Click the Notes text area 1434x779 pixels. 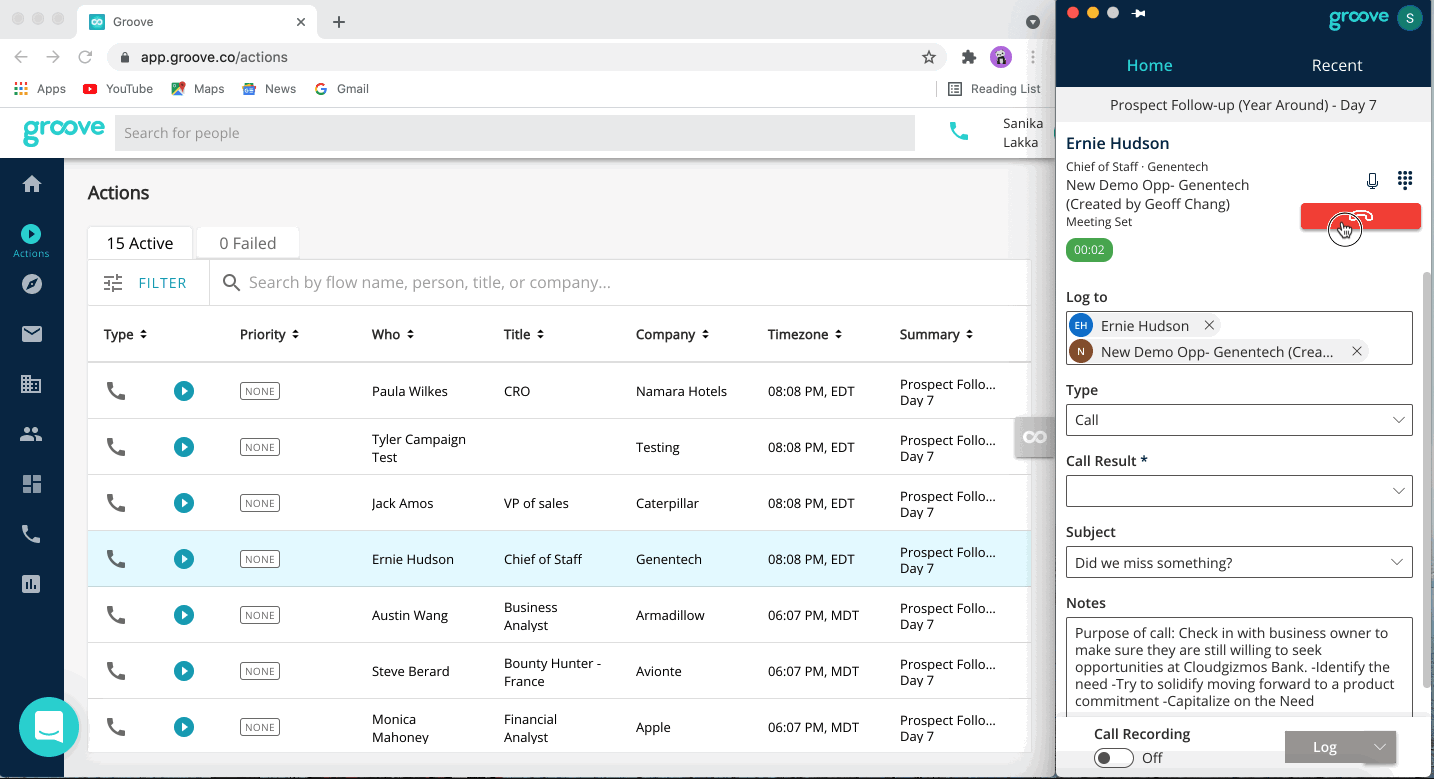coord(1239,666)
